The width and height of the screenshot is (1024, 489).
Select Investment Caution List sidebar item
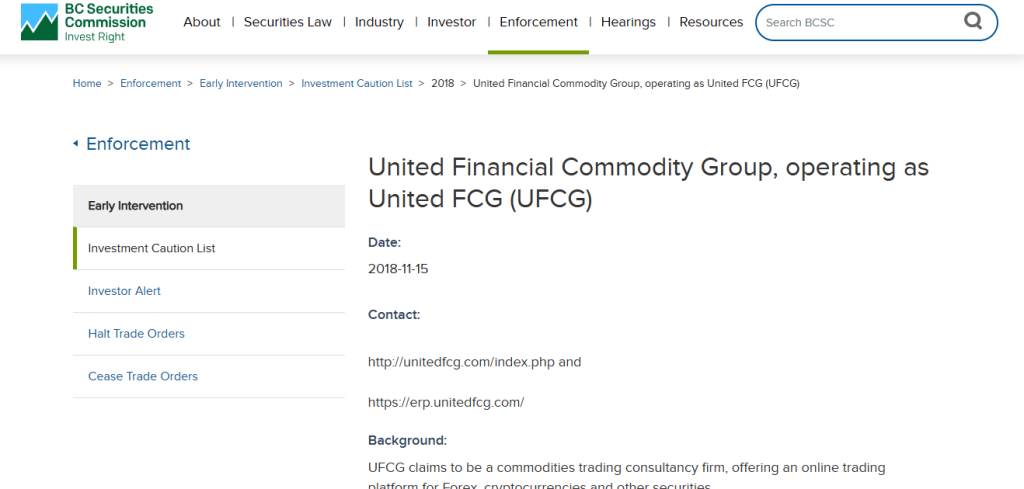coord(209,248)
